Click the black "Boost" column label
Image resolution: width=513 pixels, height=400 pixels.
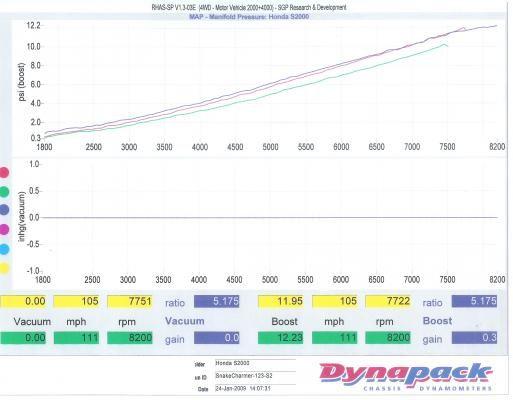284,322
